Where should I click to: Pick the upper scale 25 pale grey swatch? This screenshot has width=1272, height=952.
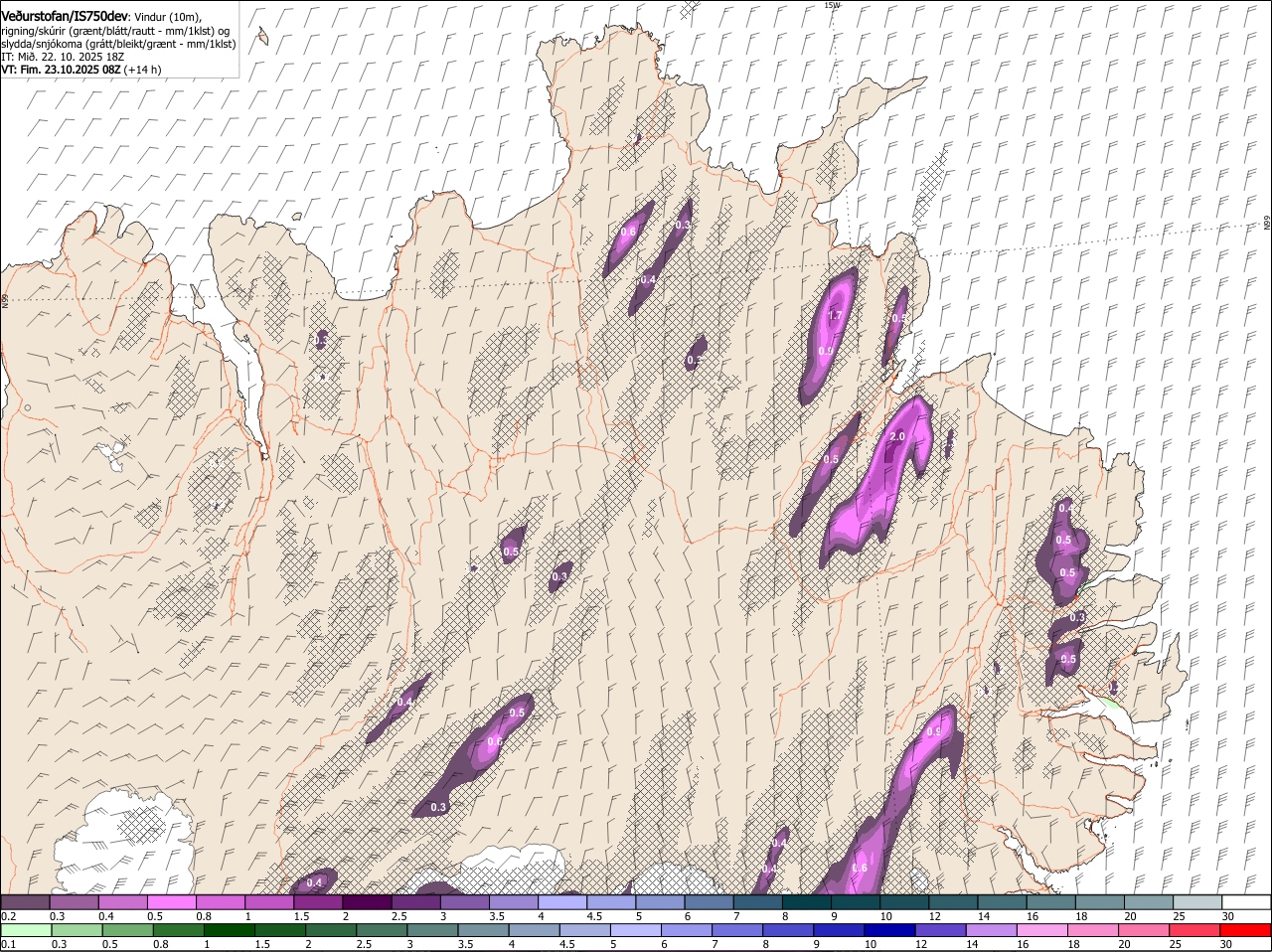click(1197, 902)
